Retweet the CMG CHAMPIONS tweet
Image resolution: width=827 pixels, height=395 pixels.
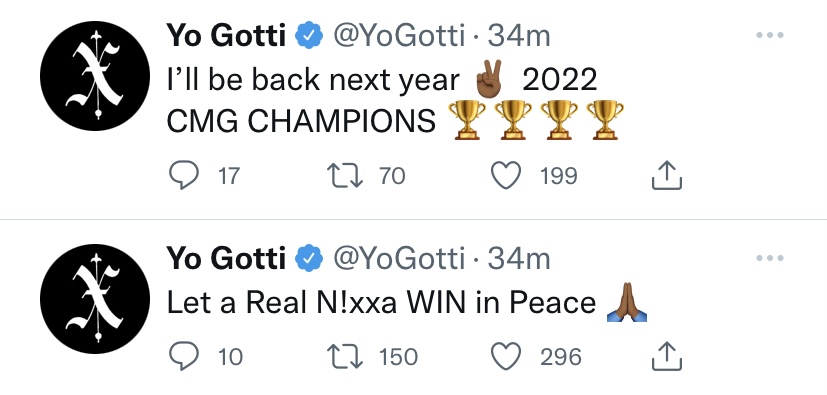345,176
